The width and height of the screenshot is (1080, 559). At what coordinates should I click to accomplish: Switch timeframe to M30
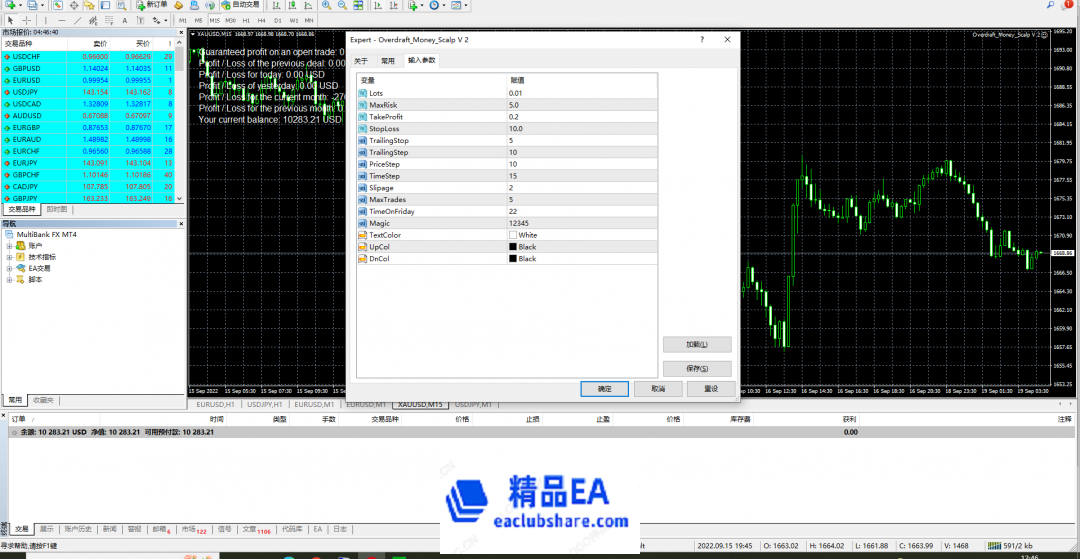(230, 21)
